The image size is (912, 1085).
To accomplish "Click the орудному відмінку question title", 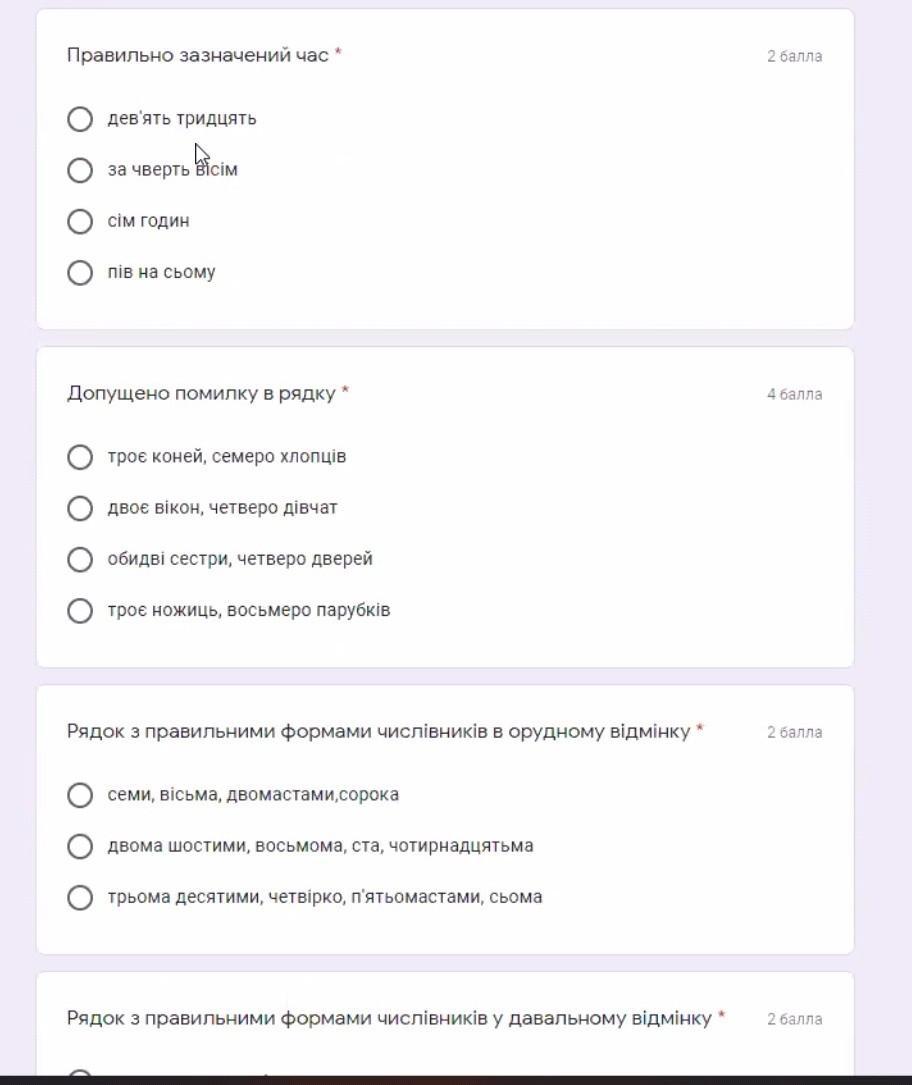I will 378,731.
